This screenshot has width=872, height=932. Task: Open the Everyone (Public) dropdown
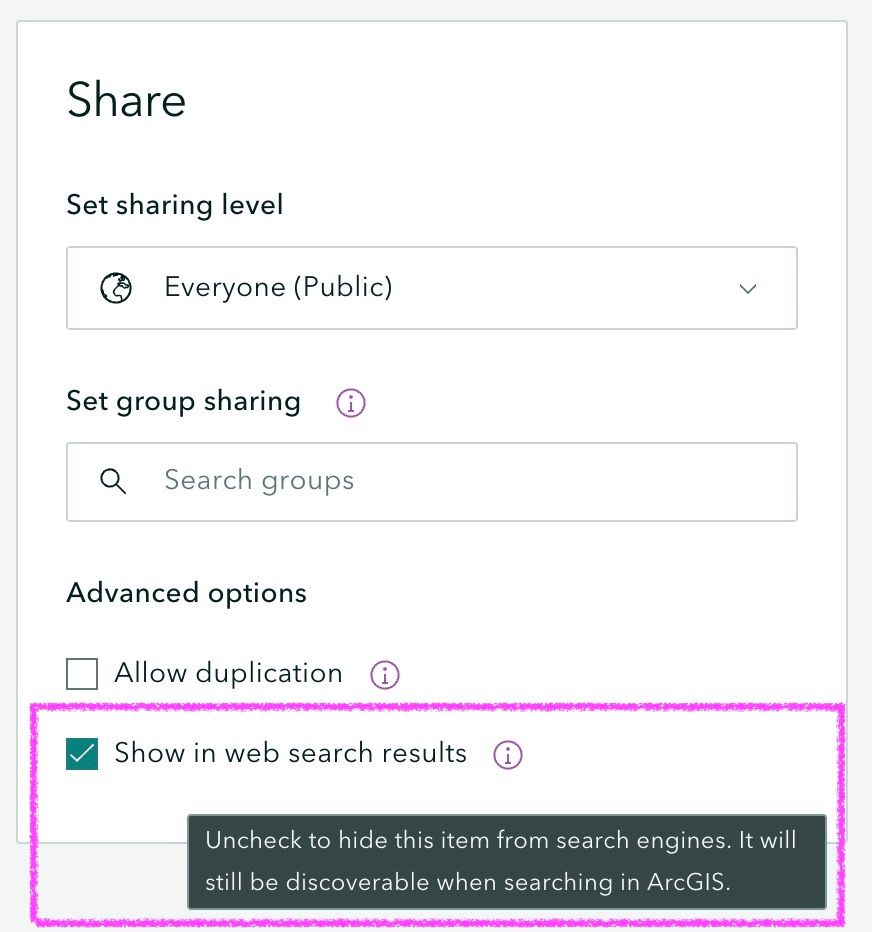(x=431, y=288)
